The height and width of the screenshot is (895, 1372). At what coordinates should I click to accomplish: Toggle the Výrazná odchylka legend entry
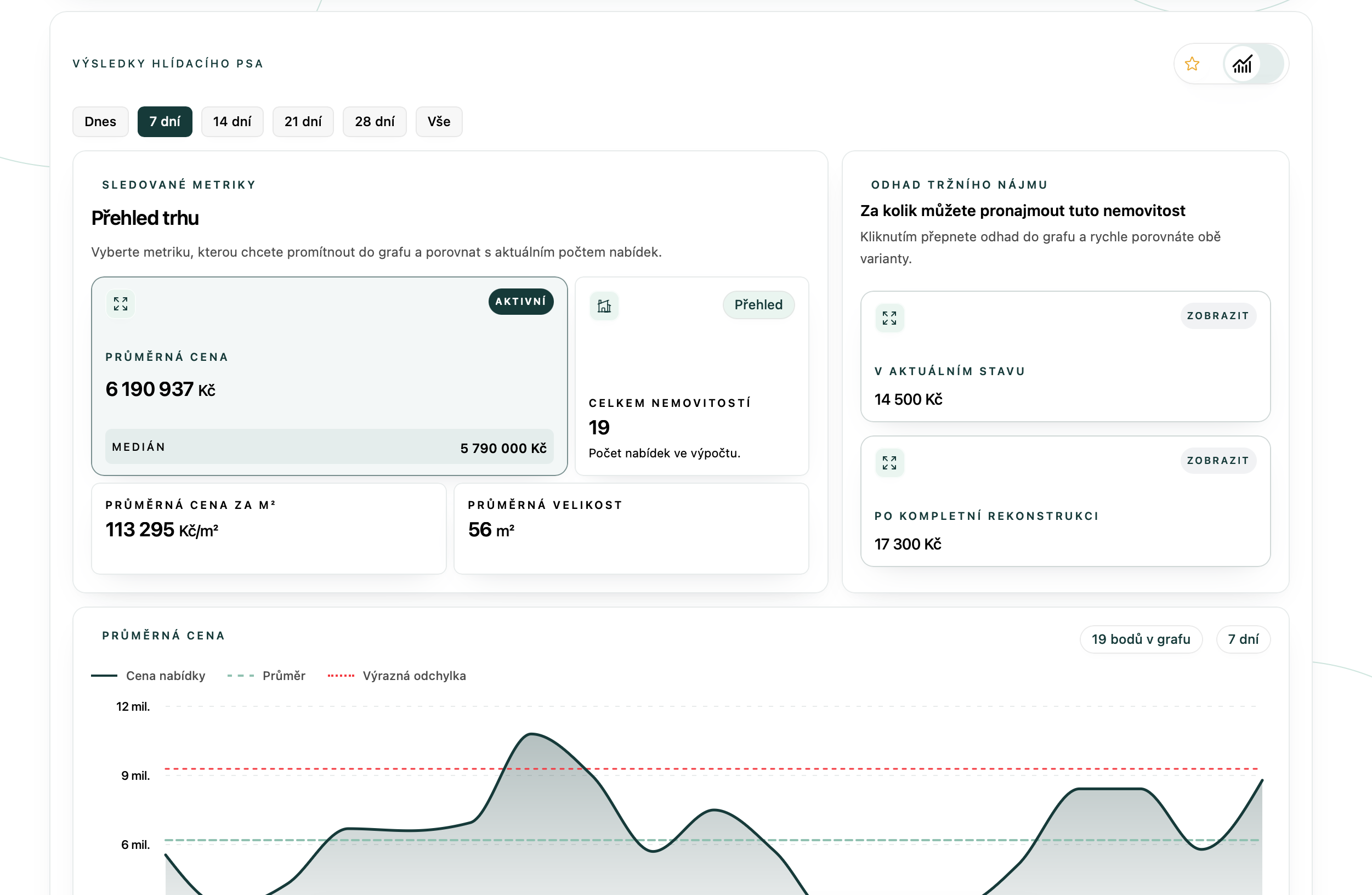[396, 676]
